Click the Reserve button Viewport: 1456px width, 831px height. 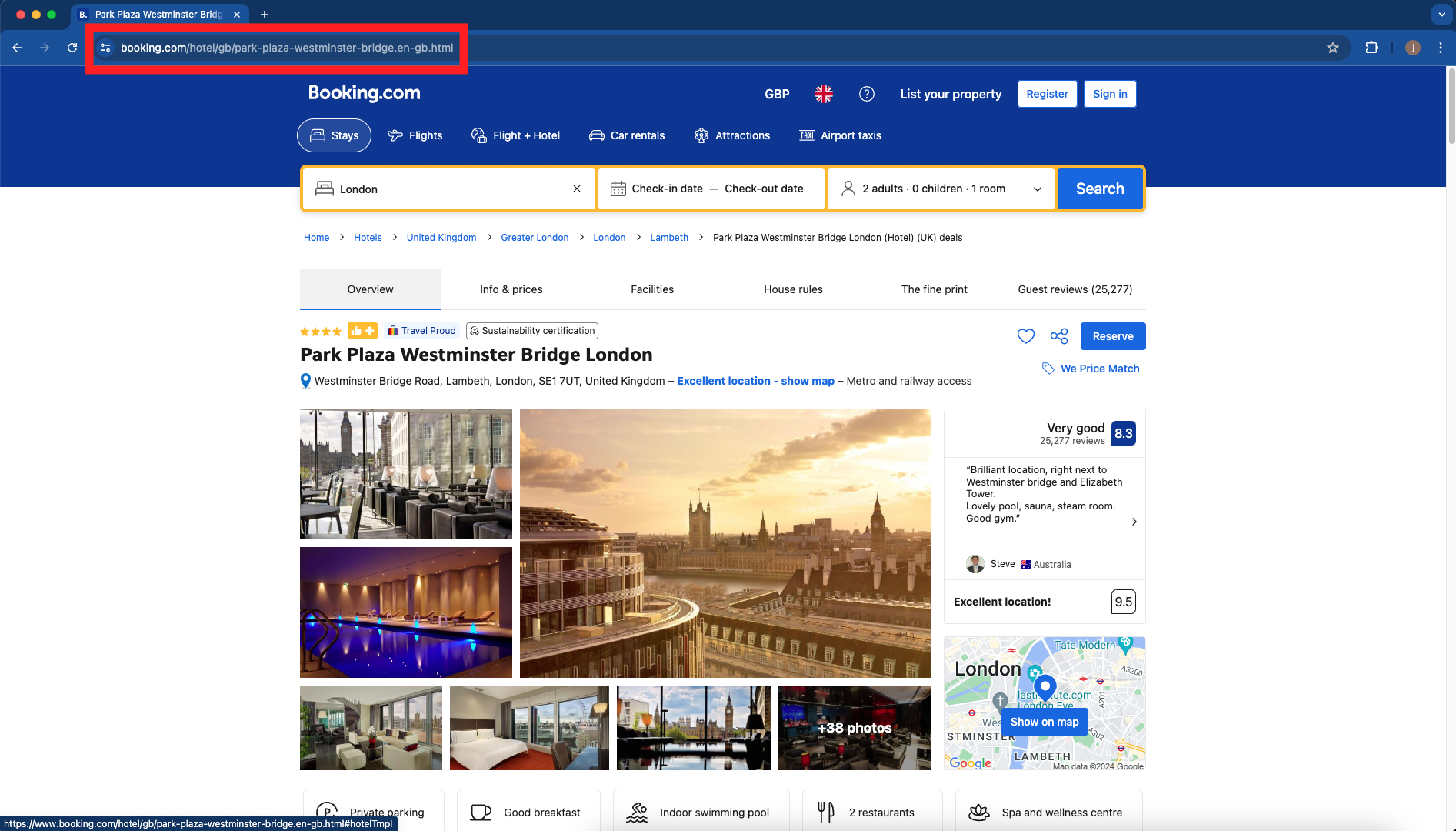coord(1113,336)
